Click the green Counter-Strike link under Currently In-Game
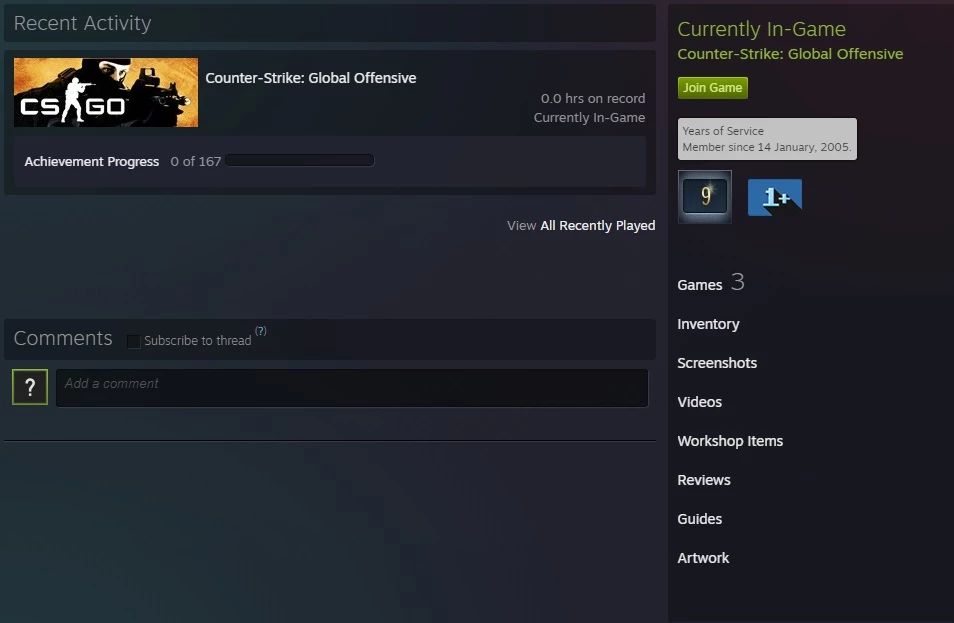Screen dimensions: 954x623 tap(790, 54)
